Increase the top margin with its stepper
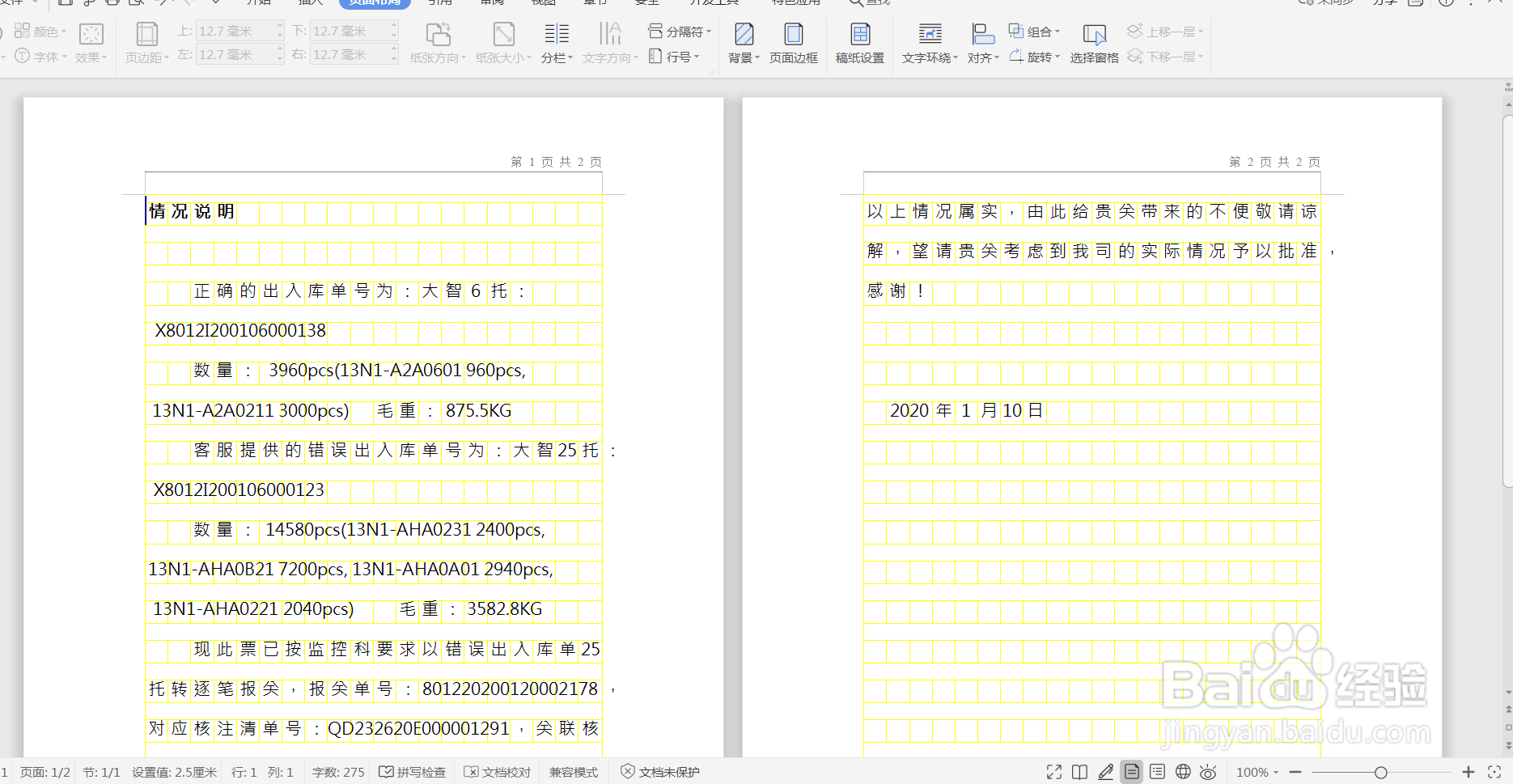The width and height of the screenshot is (1513, 784). point(280,26)
